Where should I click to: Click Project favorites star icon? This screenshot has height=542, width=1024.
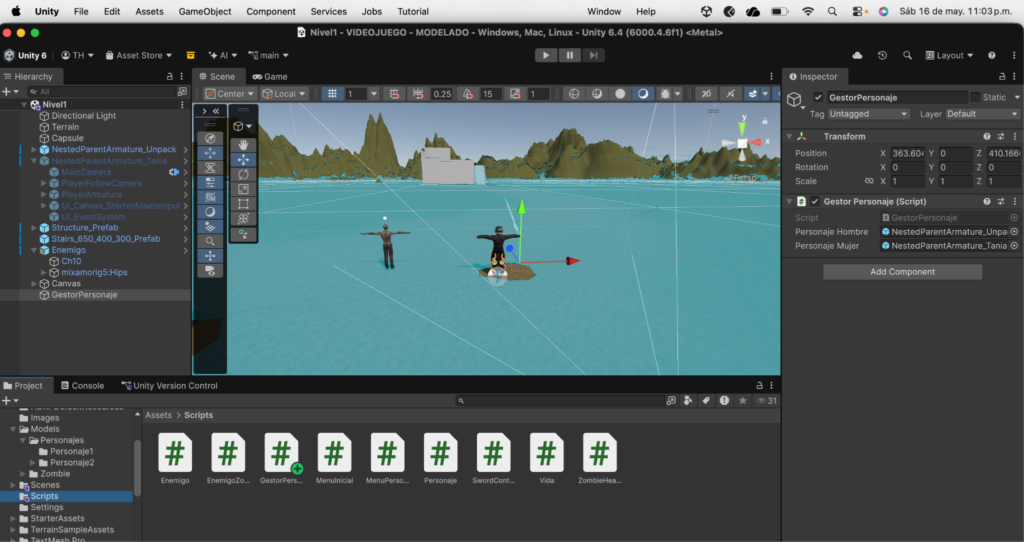[x=743, y=401]
